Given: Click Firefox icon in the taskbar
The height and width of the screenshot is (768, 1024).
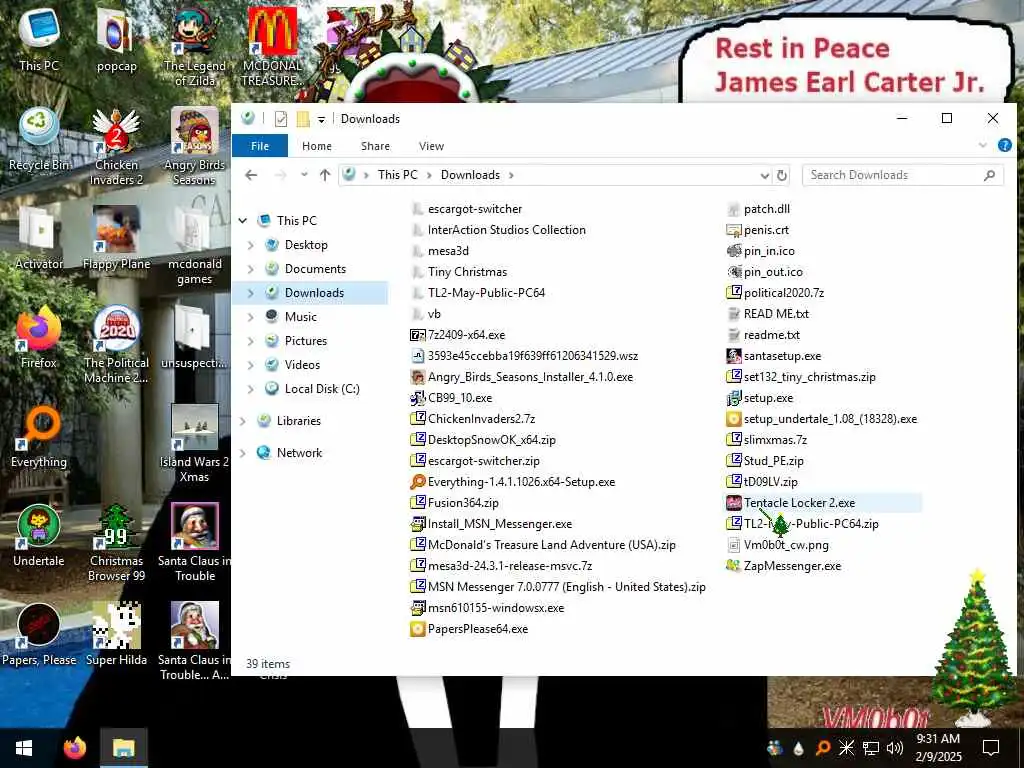Looking at the screenshot, I should 74,748.
